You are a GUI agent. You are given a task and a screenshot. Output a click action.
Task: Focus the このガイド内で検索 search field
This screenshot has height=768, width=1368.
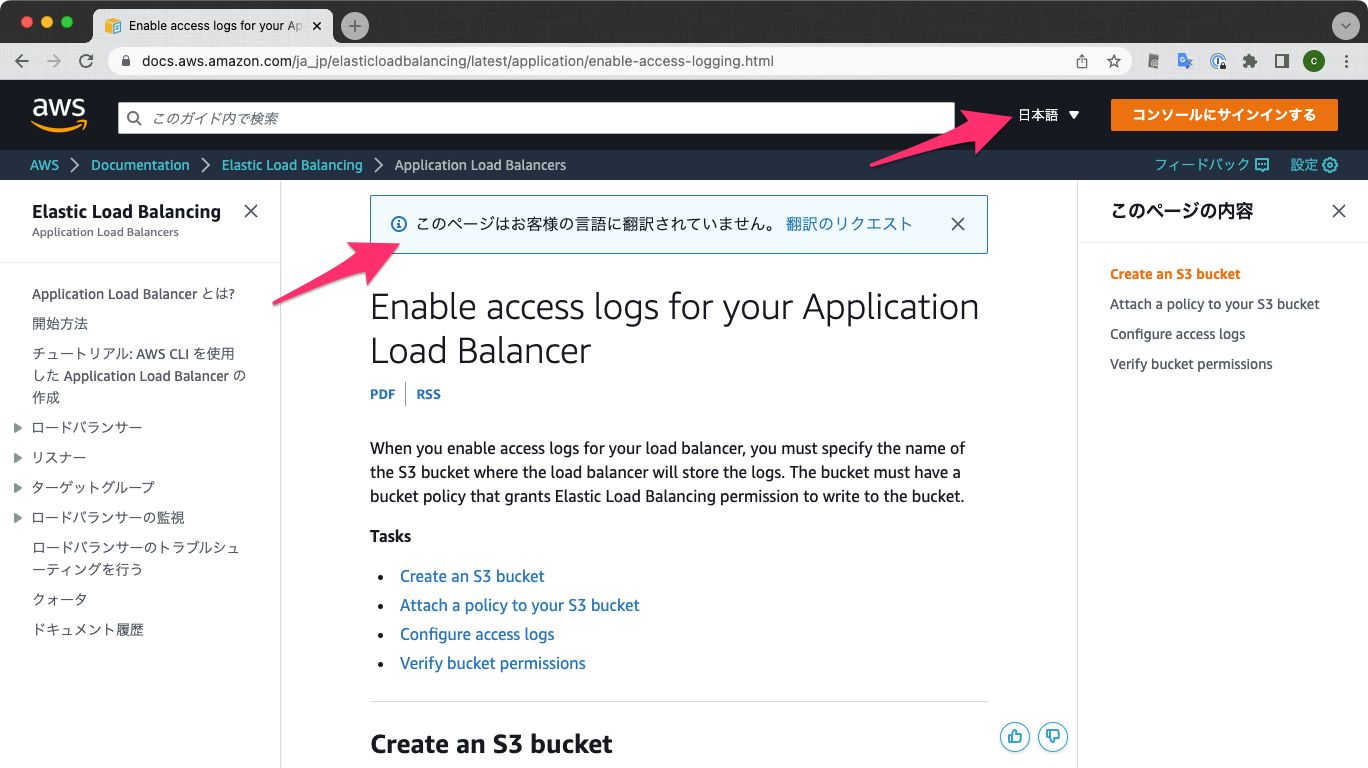point(536,118)
